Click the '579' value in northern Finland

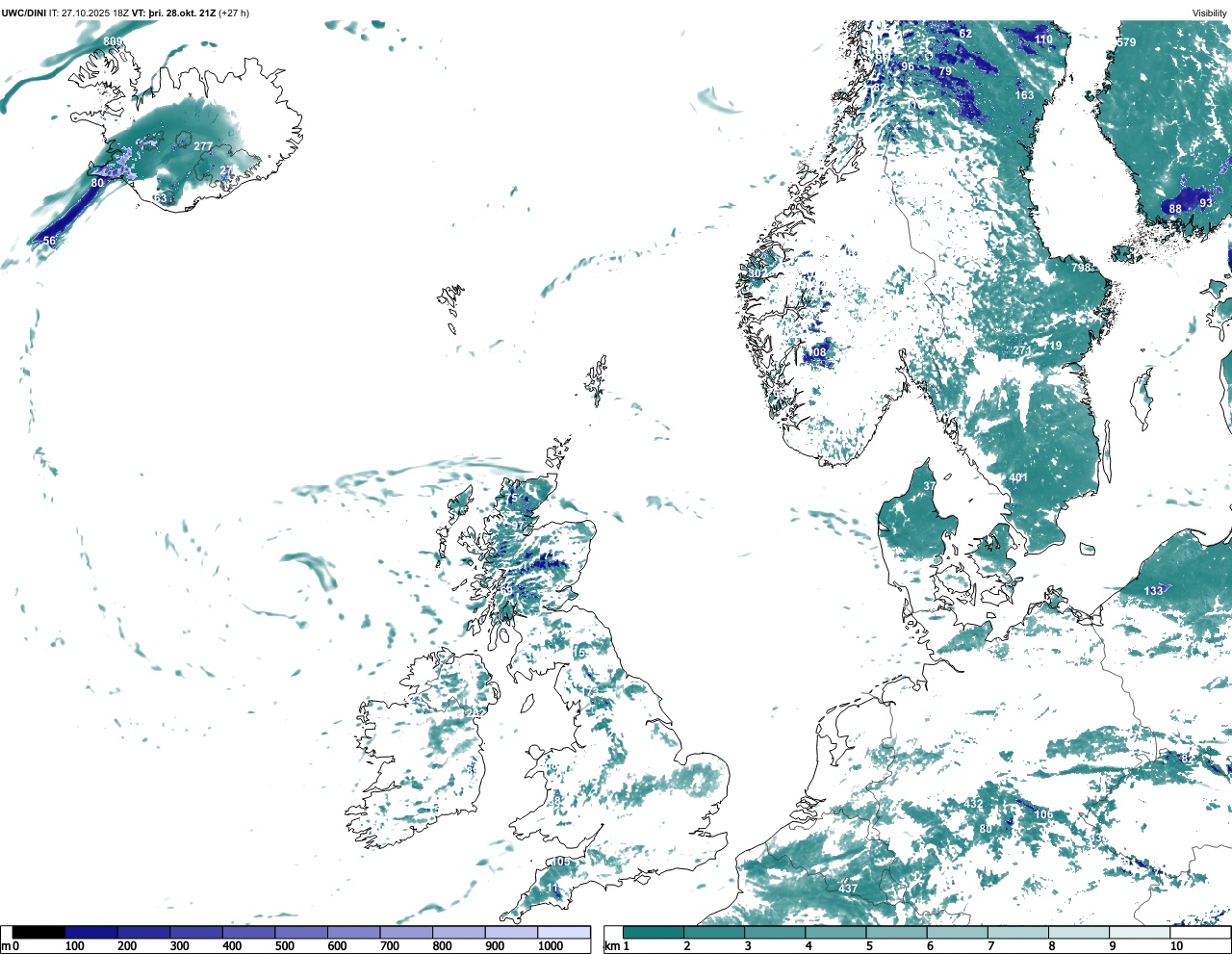coord(1126,42)
